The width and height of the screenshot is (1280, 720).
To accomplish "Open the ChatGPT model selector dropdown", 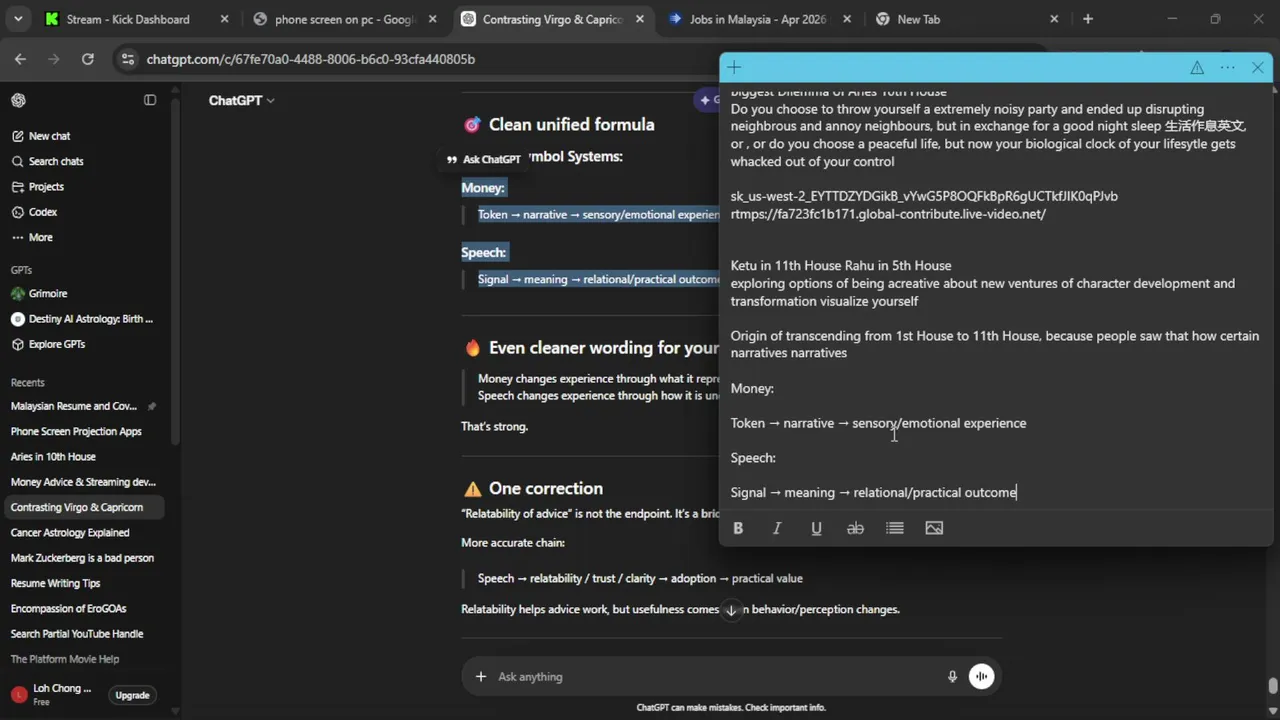I will (x=241, y=100).
